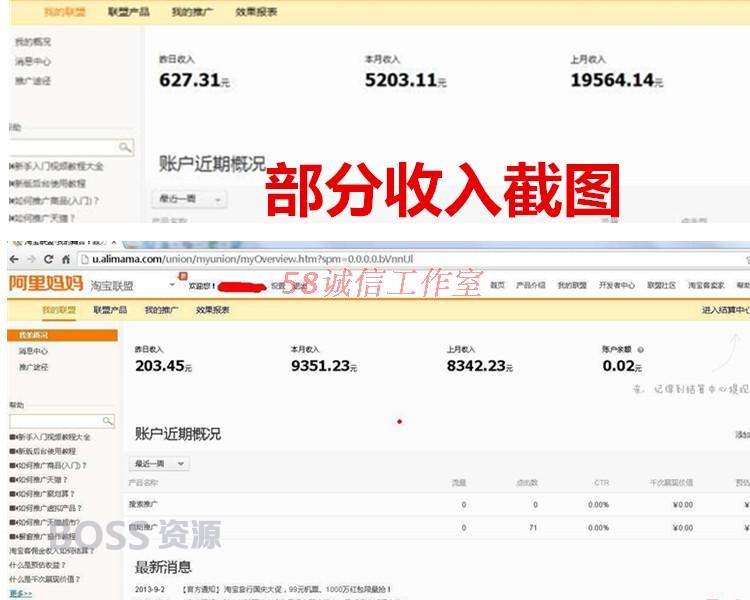The image size is (750, 600).
Task: Open 首页 in the top navigation
Action: click(497, 285)
